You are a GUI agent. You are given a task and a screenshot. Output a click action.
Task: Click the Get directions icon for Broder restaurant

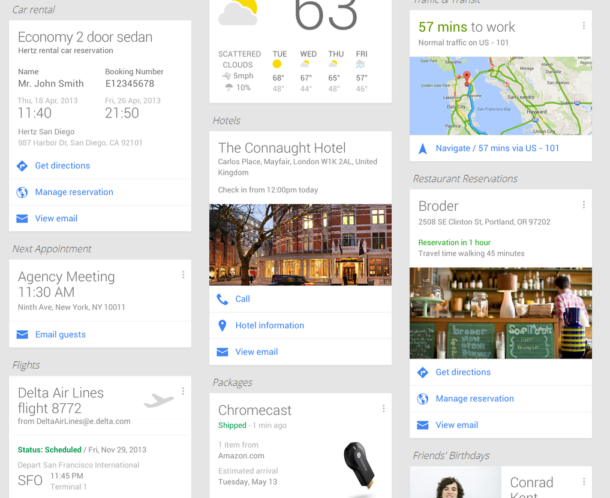(x=422, y=372)
